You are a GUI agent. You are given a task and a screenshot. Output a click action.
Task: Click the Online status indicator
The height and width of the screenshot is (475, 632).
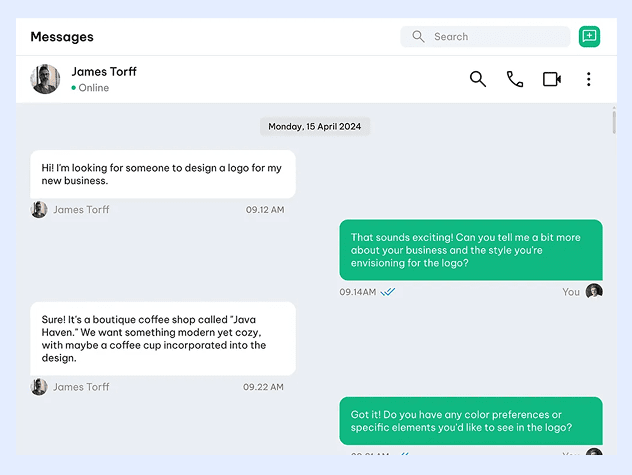coord(90,88)
